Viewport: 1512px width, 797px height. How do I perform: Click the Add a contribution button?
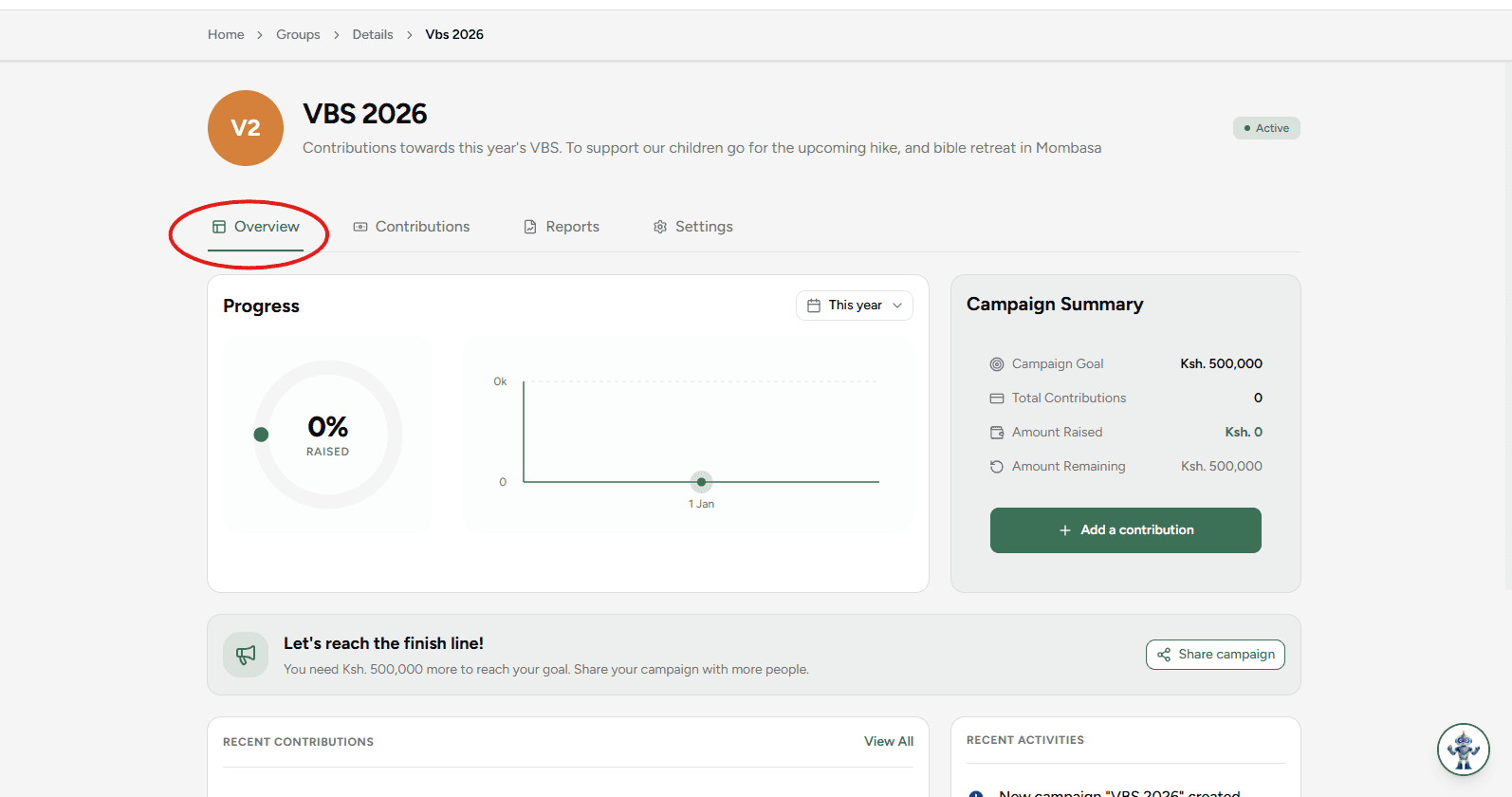tap(1126, 530)
